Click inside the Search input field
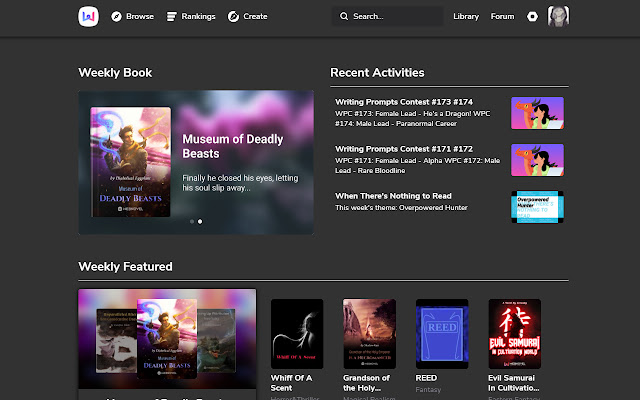Image resolution: width=640 pixels, height=400 pixels. (395, 17)
